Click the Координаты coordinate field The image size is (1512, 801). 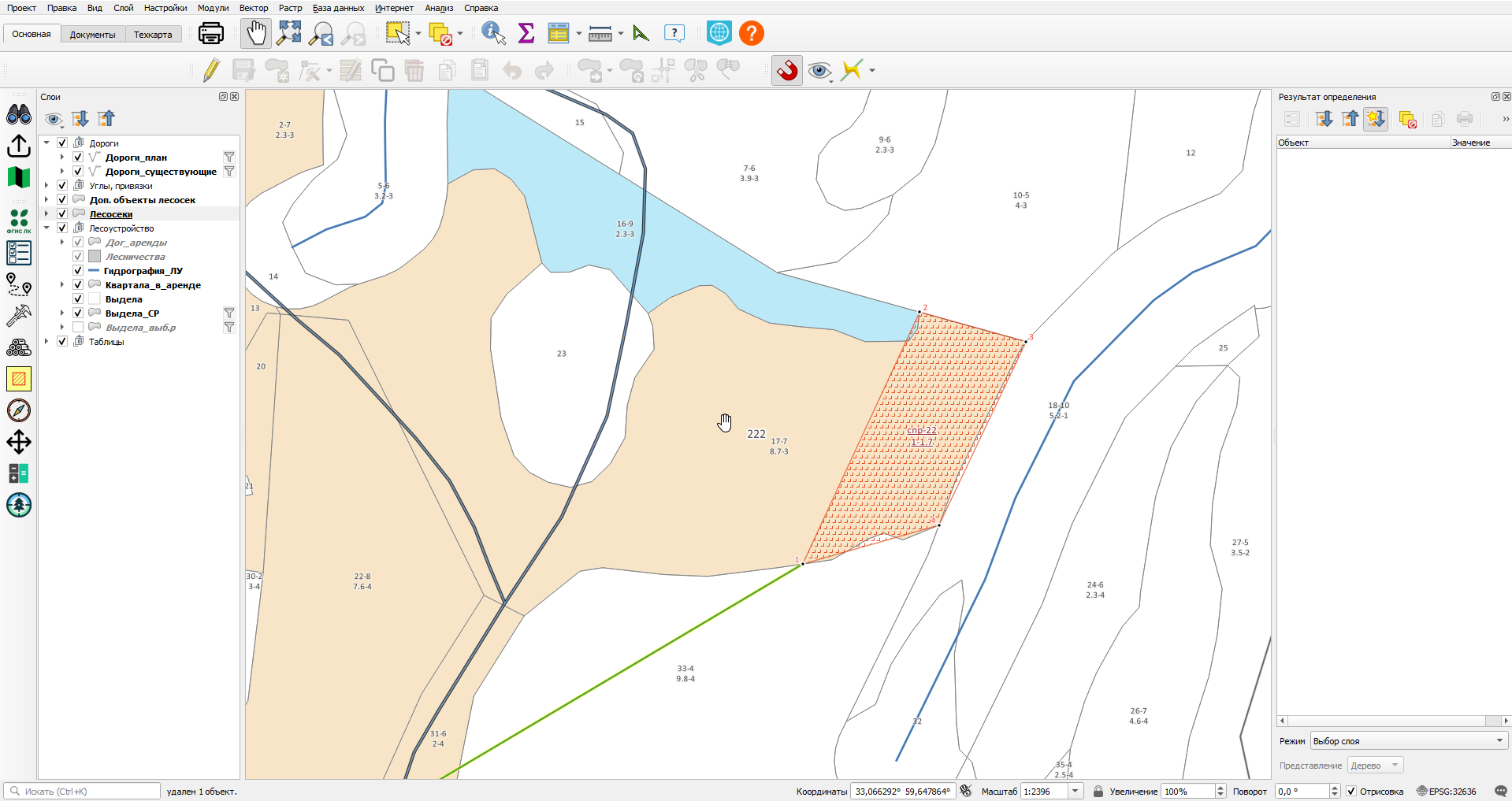(903, 791)
